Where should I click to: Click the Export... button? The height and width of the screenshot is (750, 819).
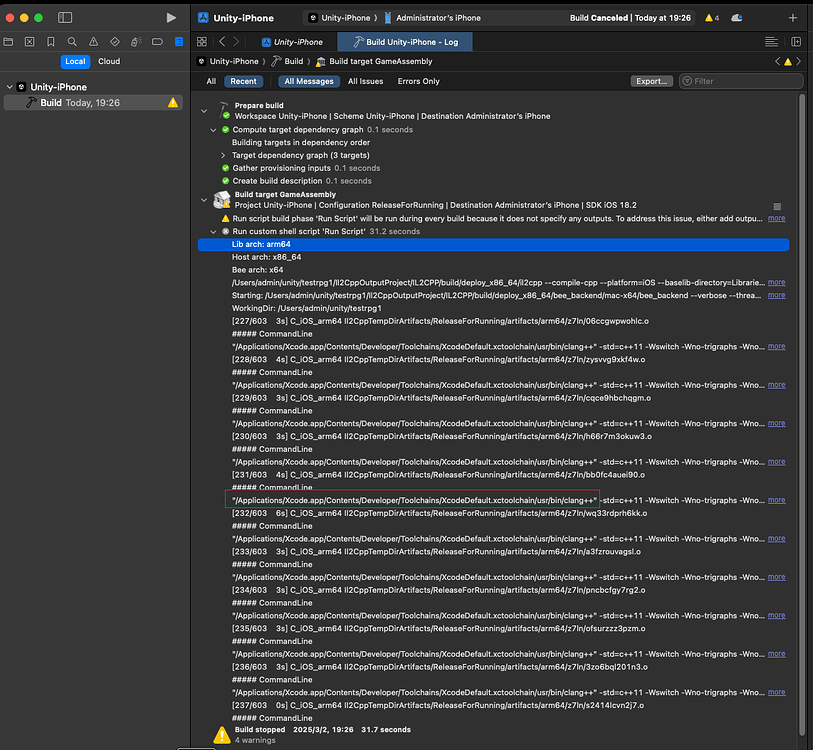(651, 81)
